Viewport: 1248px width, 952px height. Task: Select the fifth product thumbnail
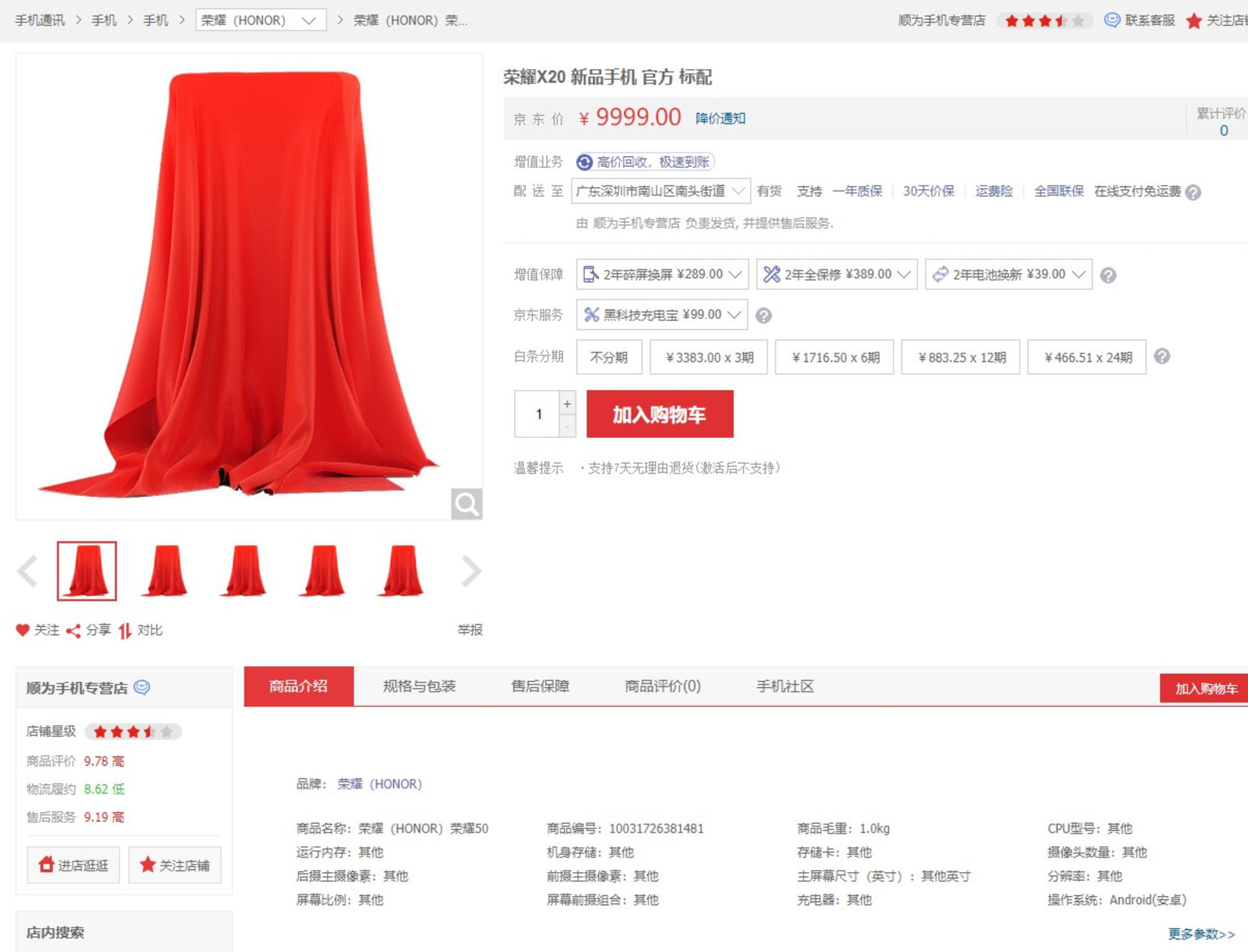tap(401, 571)
